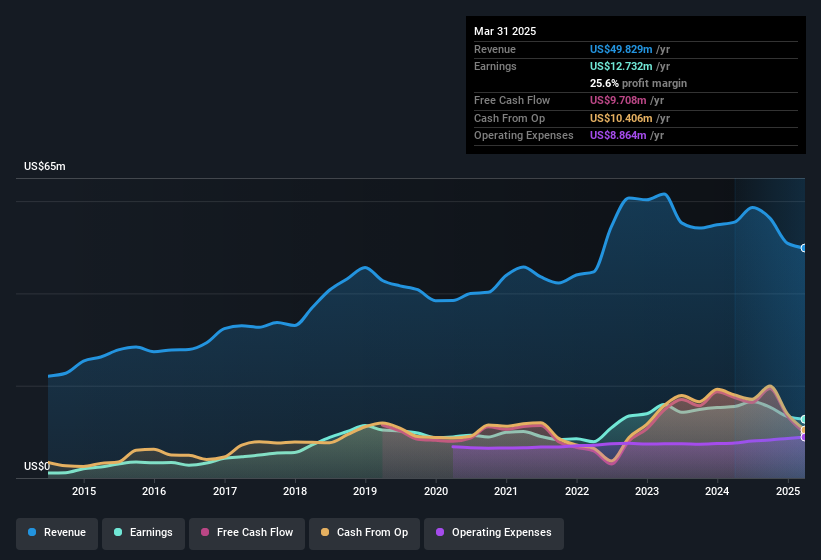This screenshot has height=560, width=821.
Task: Click the US$8.864m operating expenses value
Action: pyautogui.click(x=618, y=136)
